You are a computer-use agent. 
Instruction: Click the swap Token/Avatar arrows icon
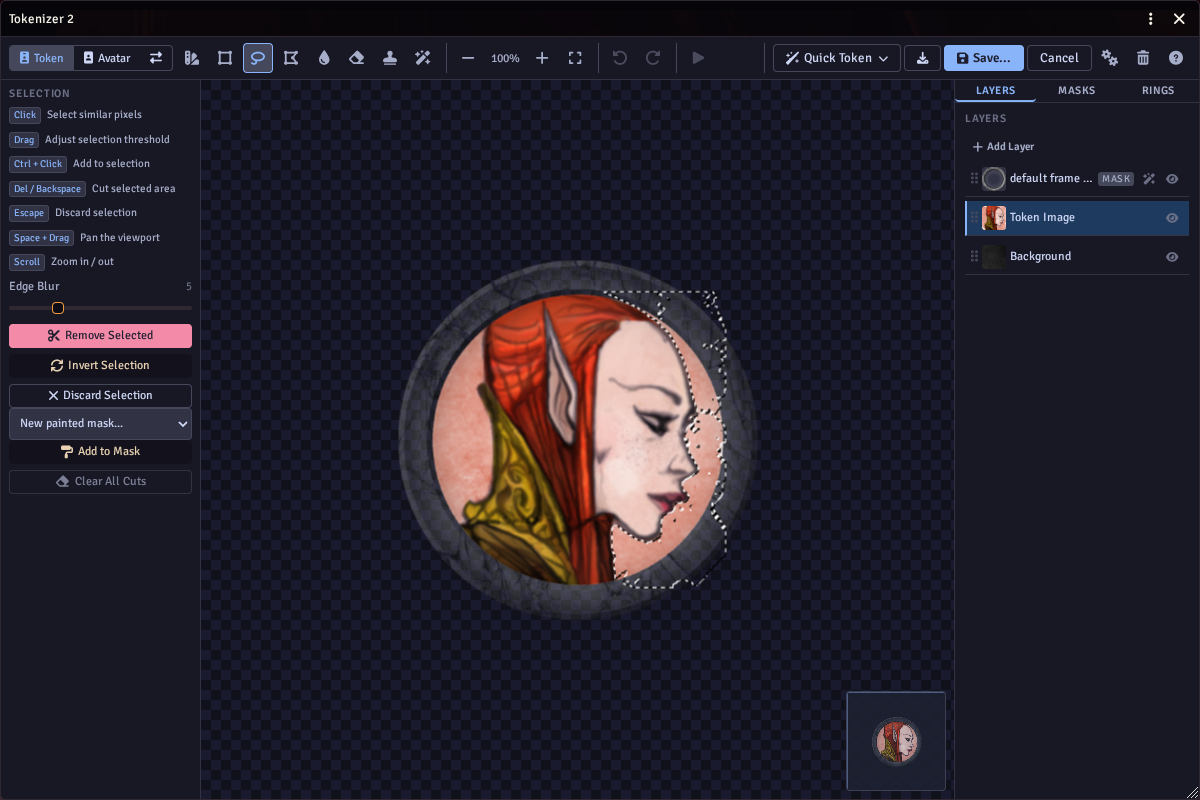pyautogui.click(x=156, y=58)
